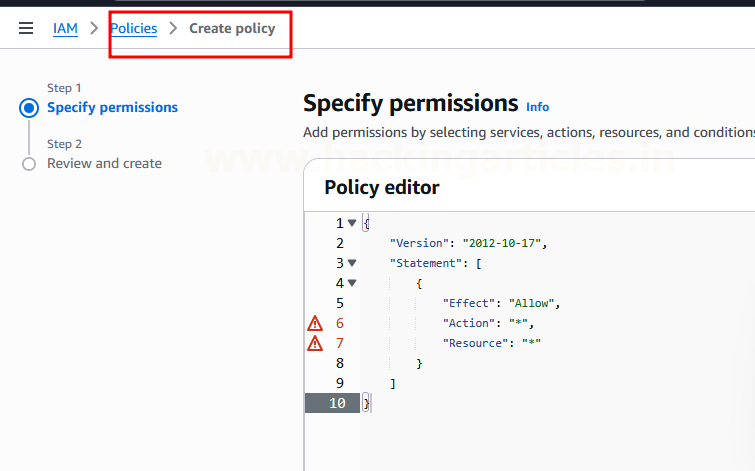This screenshot has height=471, width=755.
Task: Select the Step 2 Review and create indicator
Action: click(x=29, y=164)
